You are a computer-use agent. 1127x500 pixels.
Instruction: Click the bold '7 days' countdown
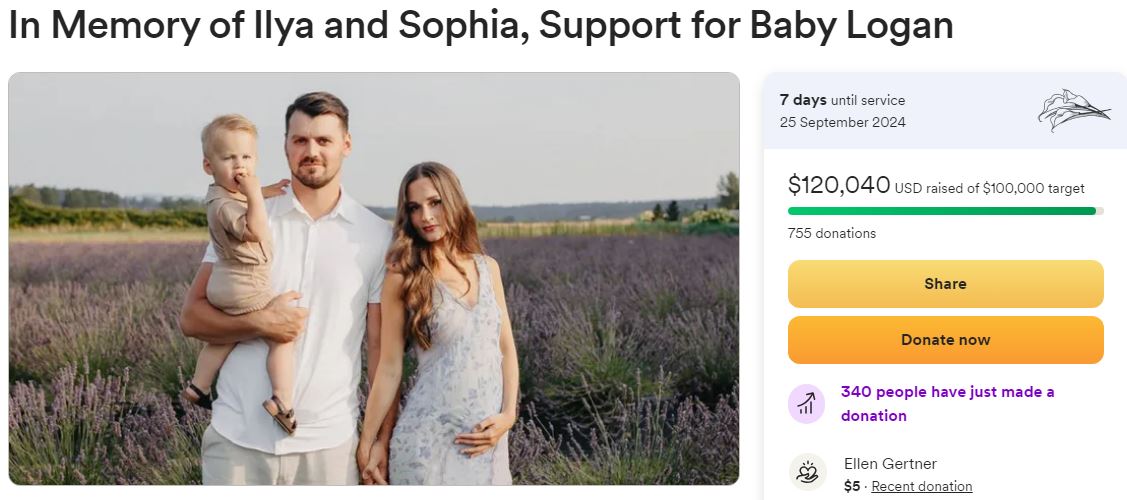(x=803, y=100)
